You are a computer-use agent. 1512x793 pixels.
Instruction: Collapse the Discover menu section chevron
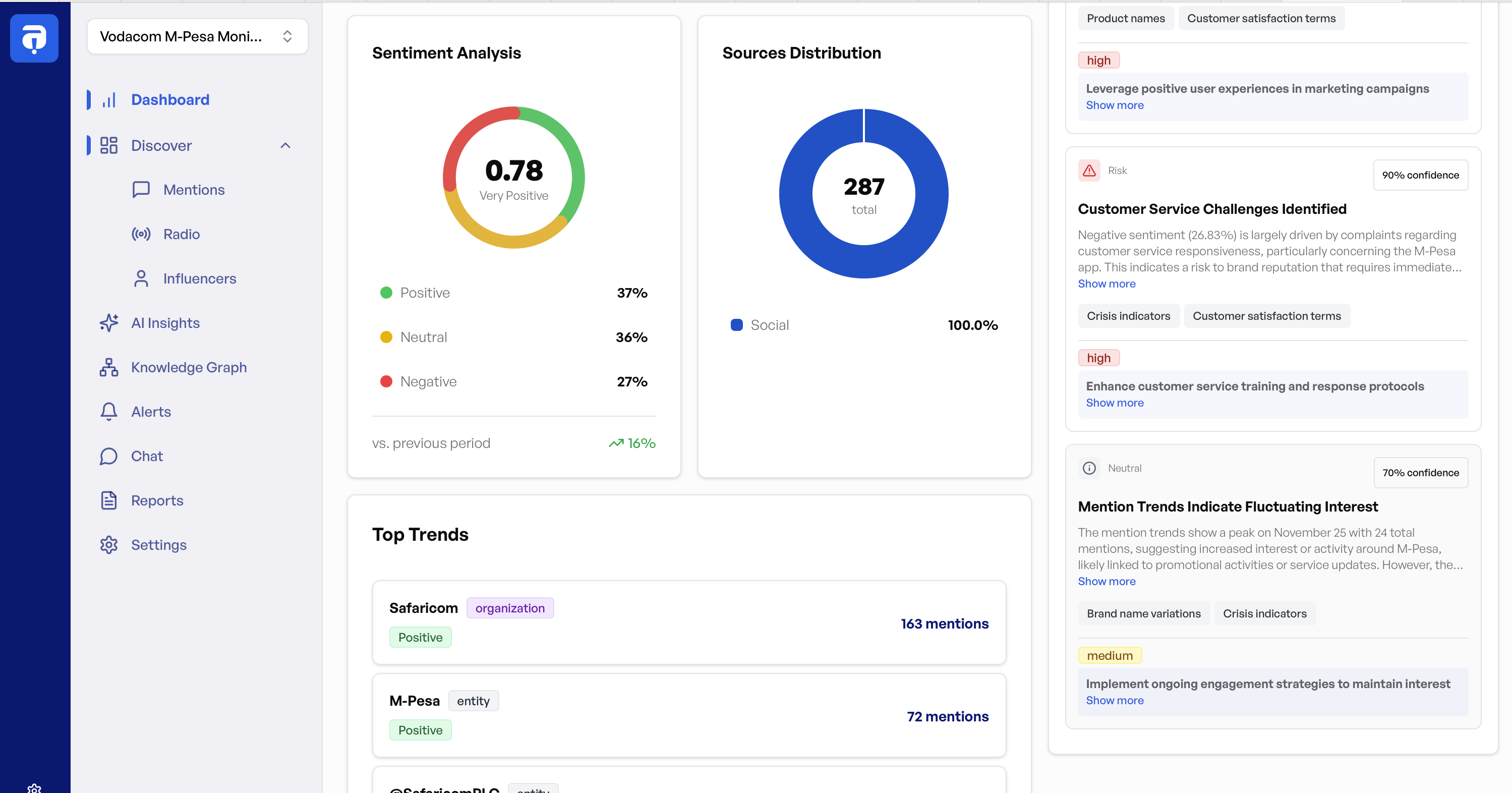tap(285, 146)
